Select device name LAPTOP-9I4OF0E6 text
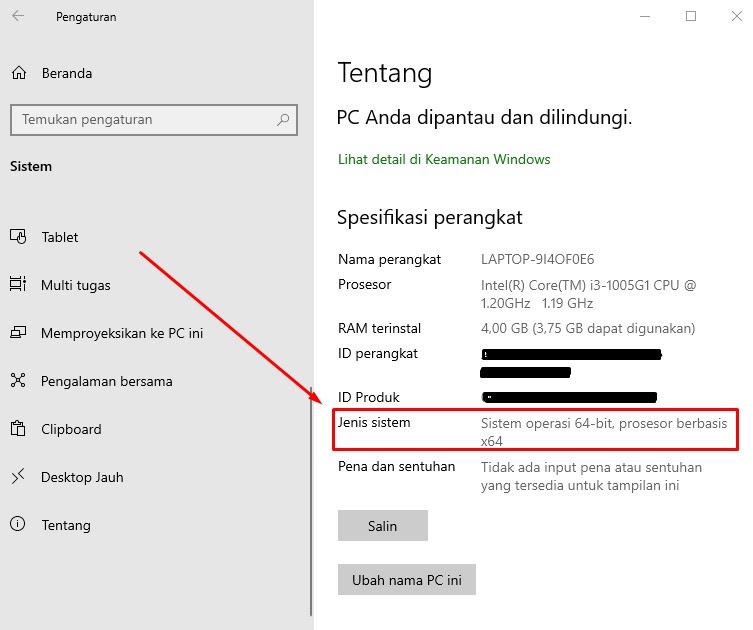This screenshot has width=753, height=630. [537, 259]
